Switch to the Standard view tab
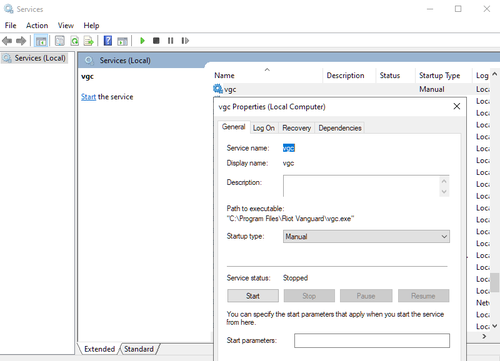The height and width of the screenshot is (361, 500). (x=139, y=349)
